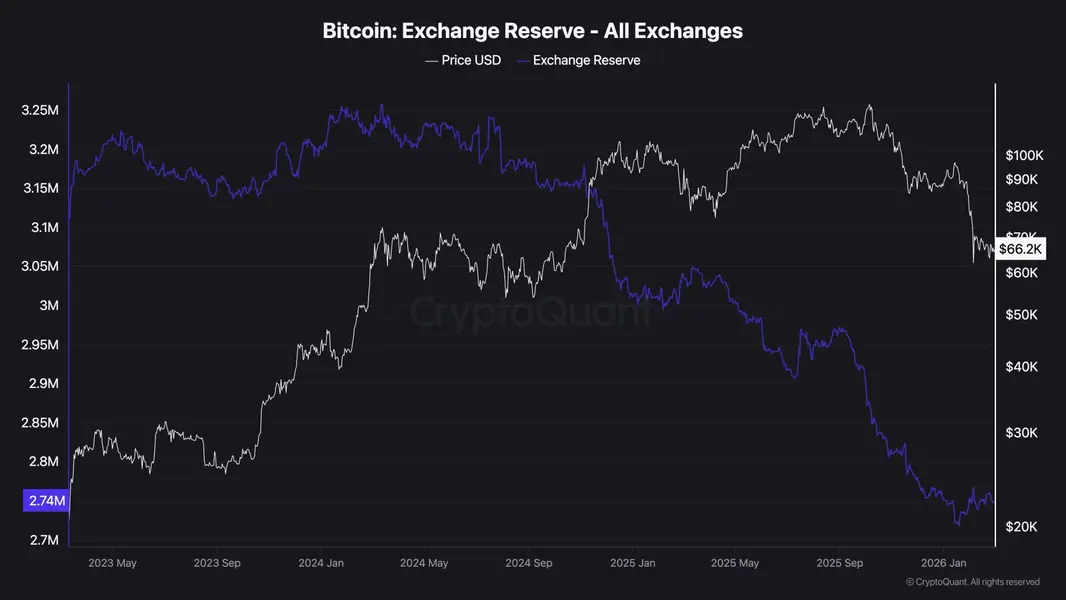Click the $20K right axis label
The height and width of the screenshot is (600, 1066).
tap(1021, 527)
